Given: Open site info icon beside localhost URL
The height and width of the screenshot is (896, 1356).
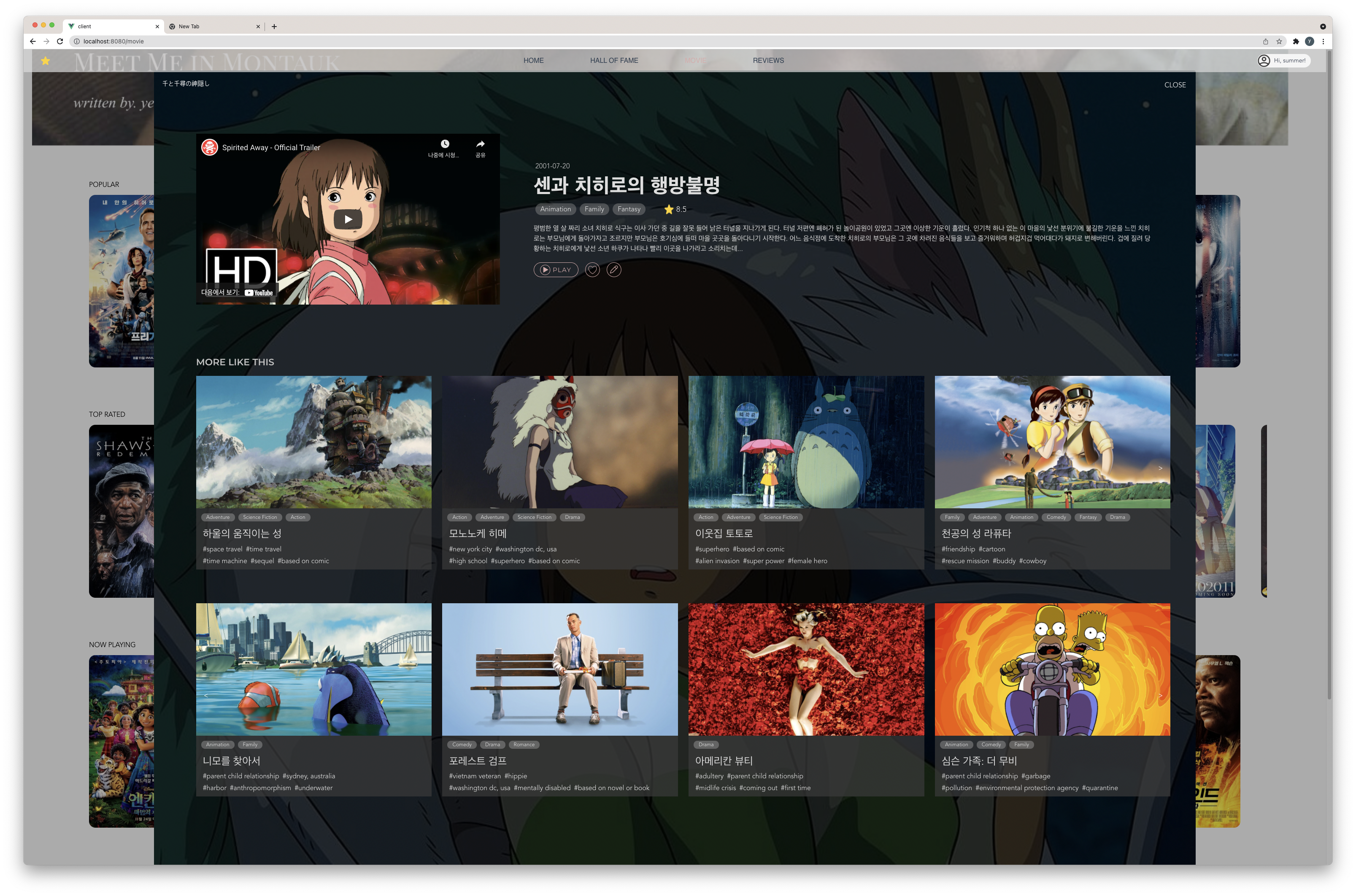Looking at the screenshot, I should 76,41.
